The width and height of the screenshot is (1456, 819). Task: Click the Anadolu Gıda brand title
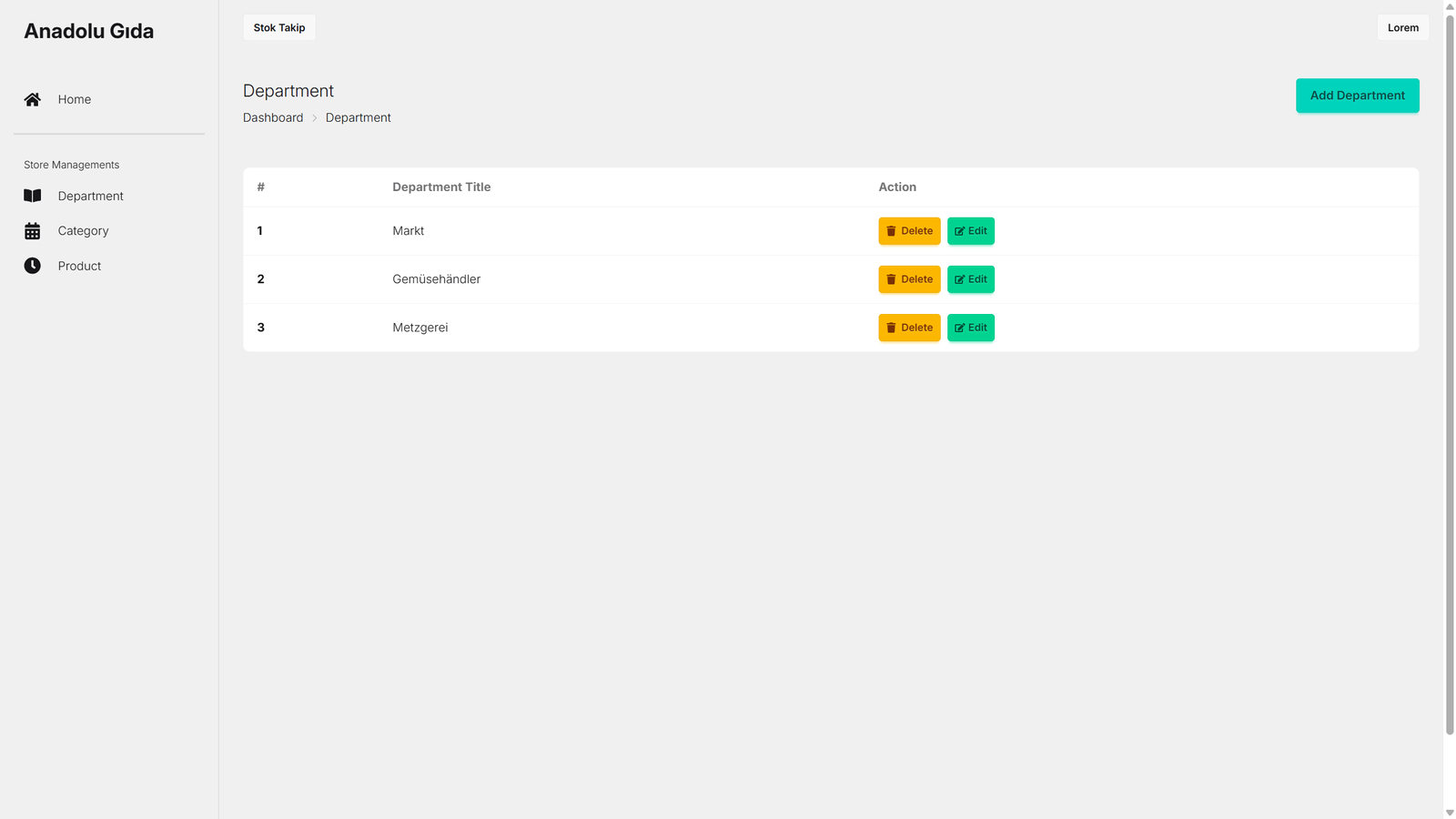tap(89, 31)
